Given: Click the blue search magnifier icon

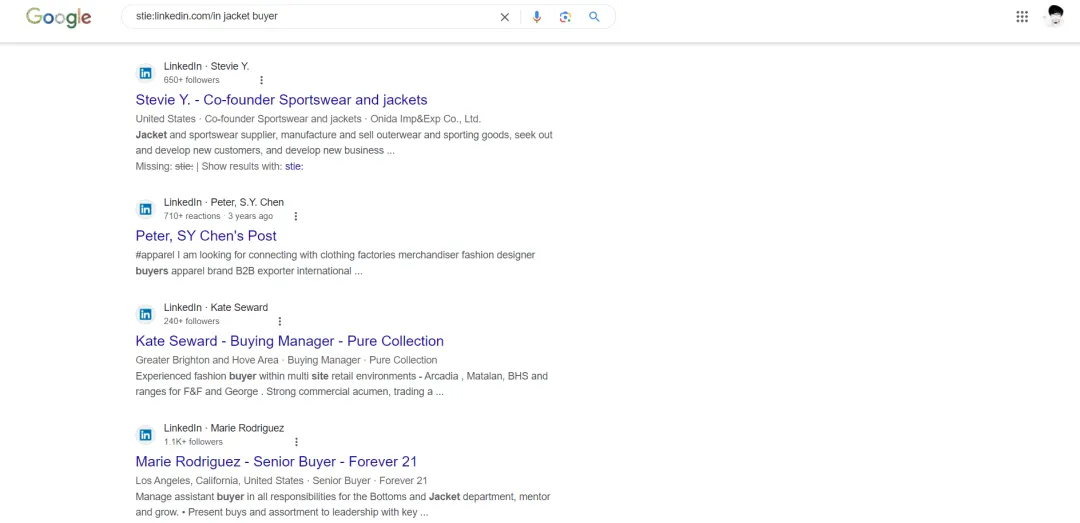Looking at the screenshot, I should tap(594, 17).
